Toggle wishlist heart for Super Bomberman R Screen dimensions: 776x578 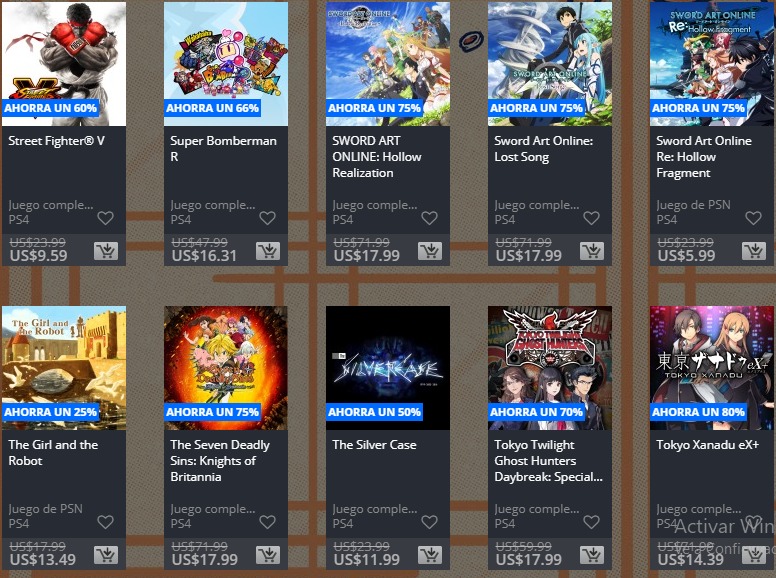click(x=267, y=218)
